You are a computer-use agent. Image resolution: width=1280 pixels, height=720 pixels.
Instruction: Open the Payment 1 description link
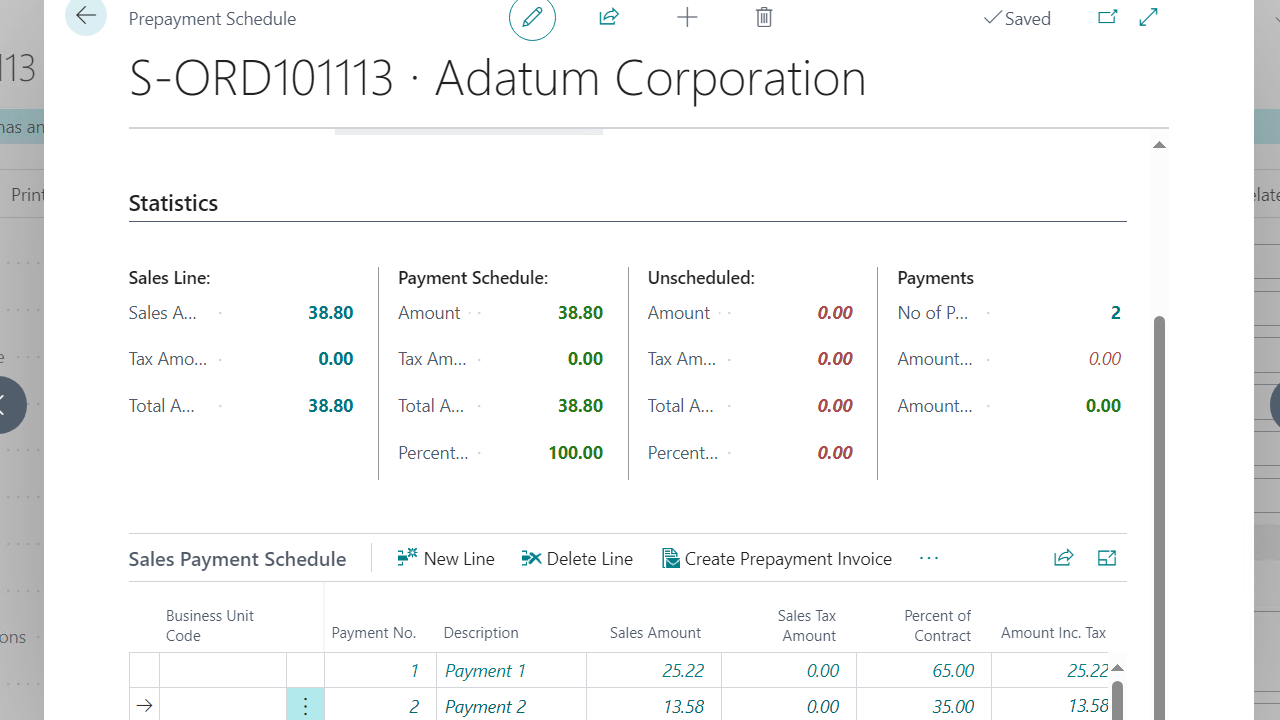[485, 670]
